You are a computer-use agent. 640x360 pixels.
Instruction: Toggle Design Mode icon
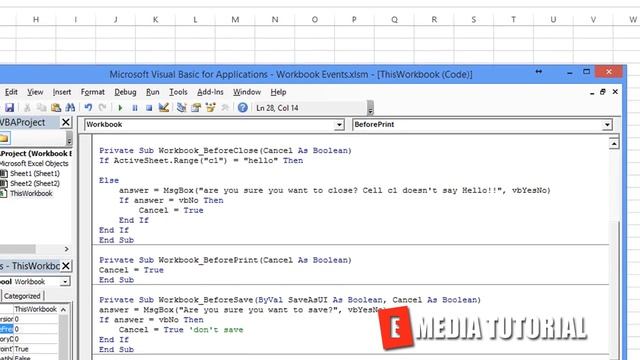[x=164, y=108]
